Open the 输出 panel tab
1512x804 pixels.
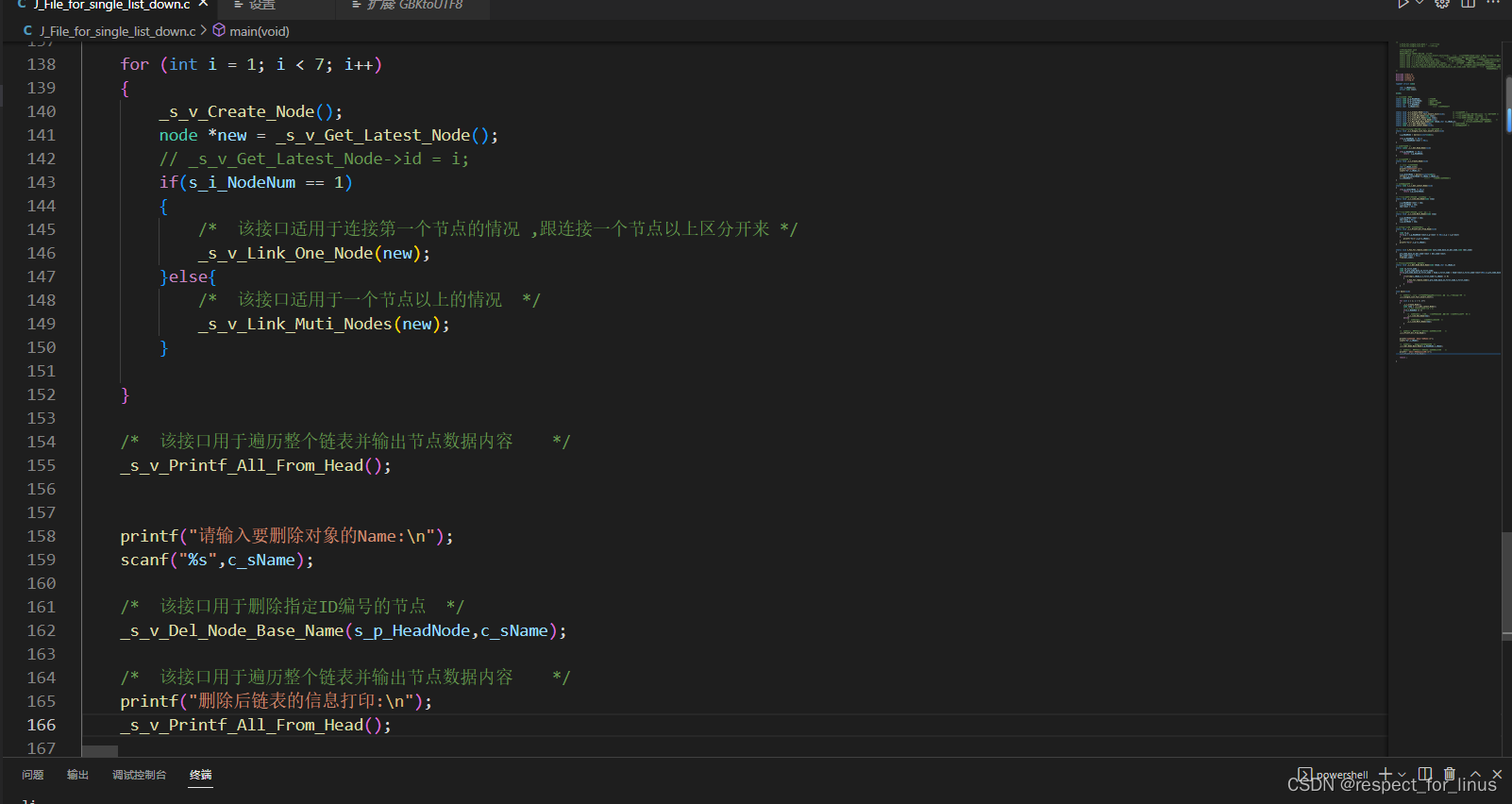(x=77, y=775)
